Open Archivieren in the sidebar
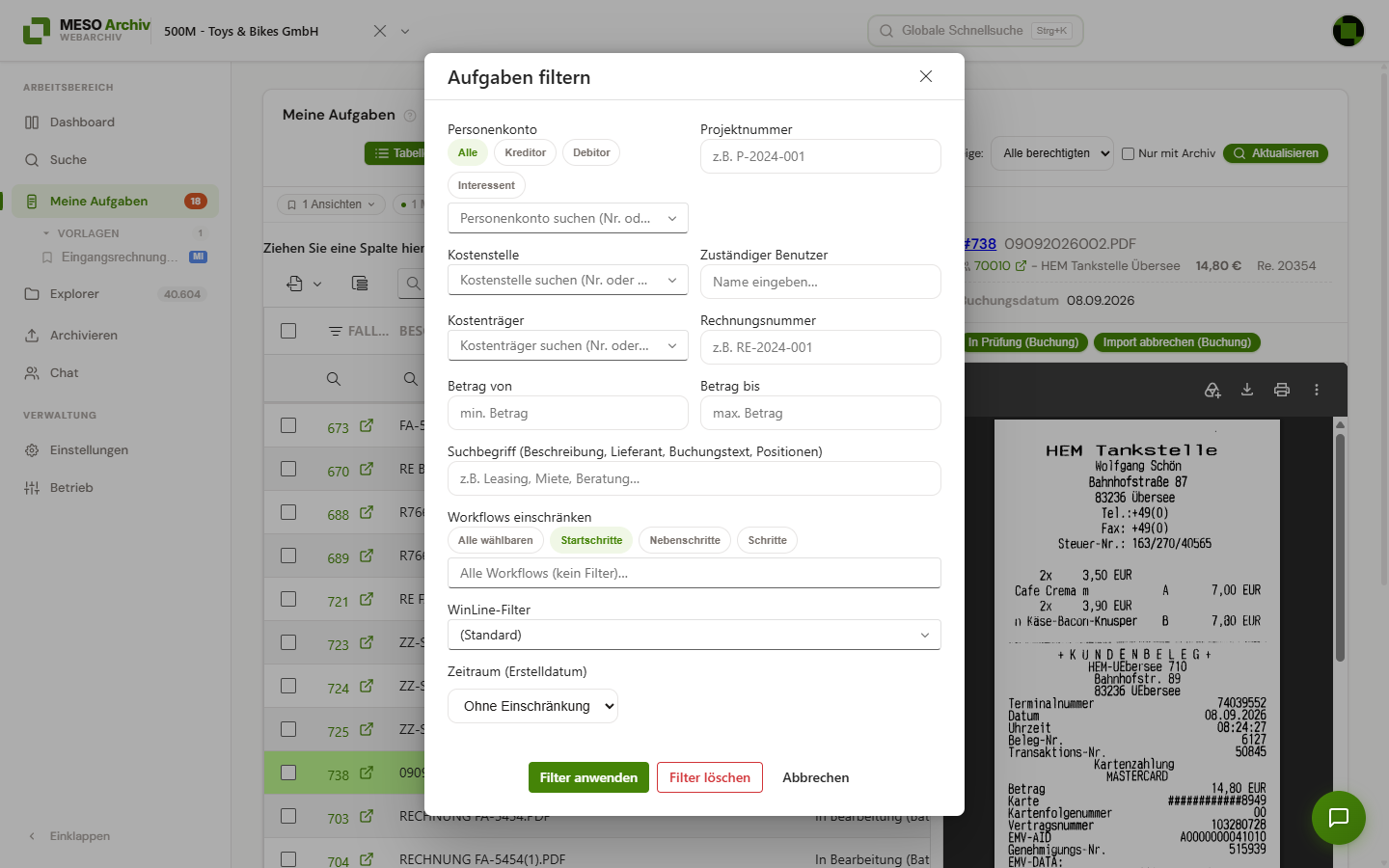Viewport: 1389px width, 868px height. click(x=116, y=336)
